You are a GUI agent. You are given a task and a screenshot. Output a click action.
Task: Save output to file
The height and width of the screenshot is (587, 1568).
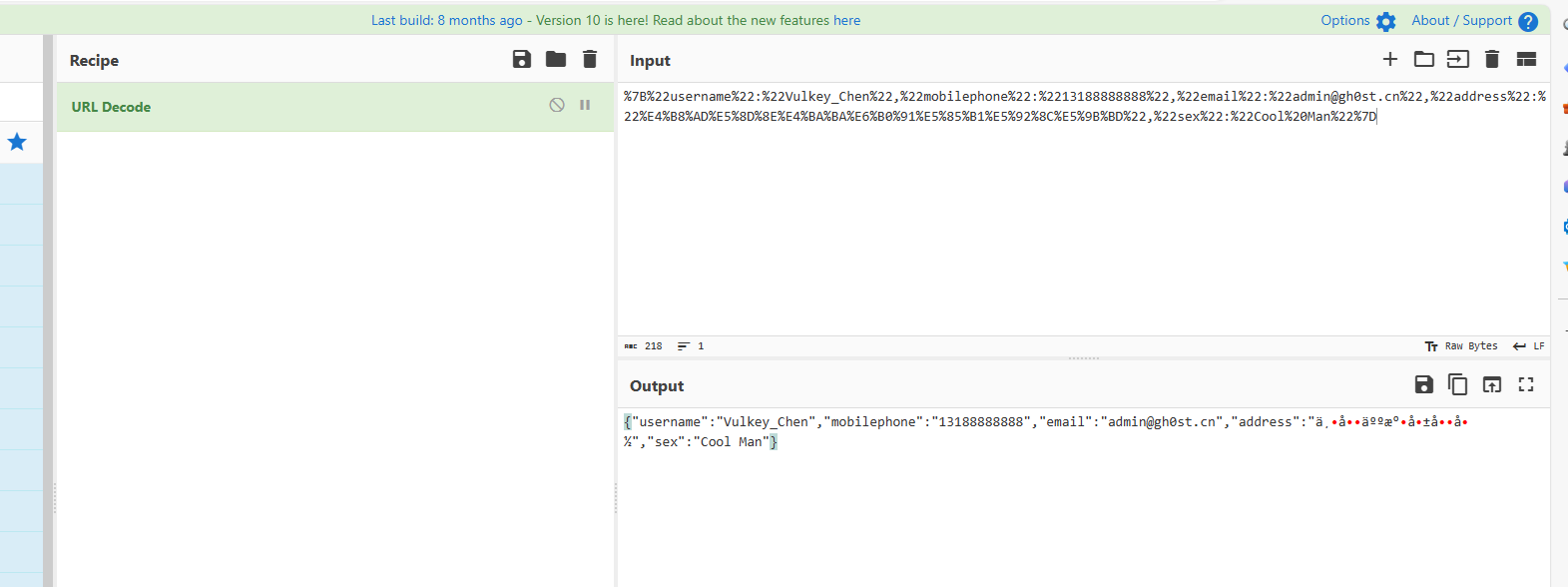point(1424,384)
